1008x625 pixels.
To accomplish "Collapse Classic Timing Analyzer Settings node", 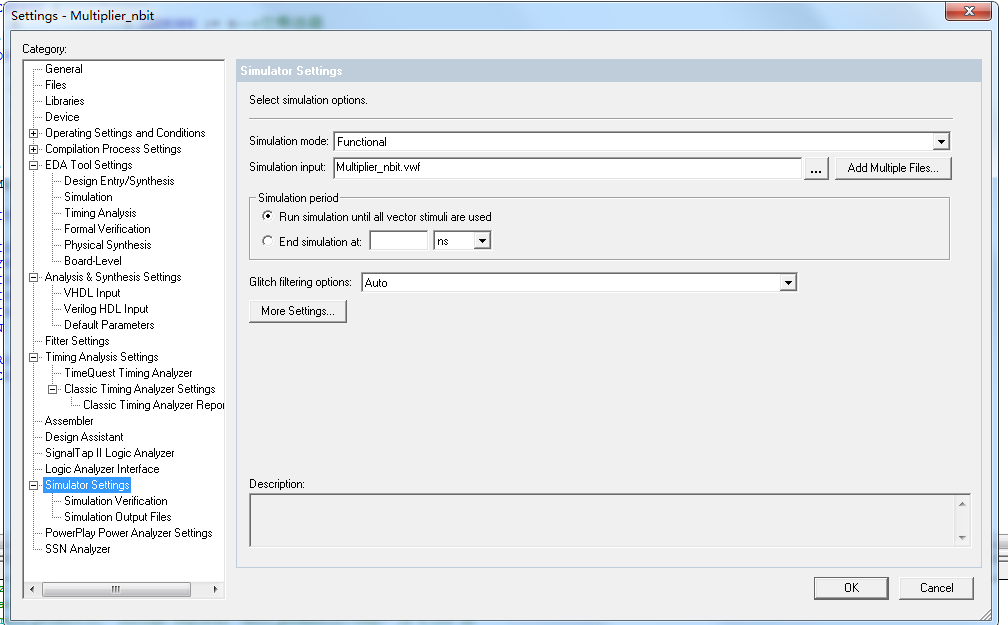I will [53, 389].
